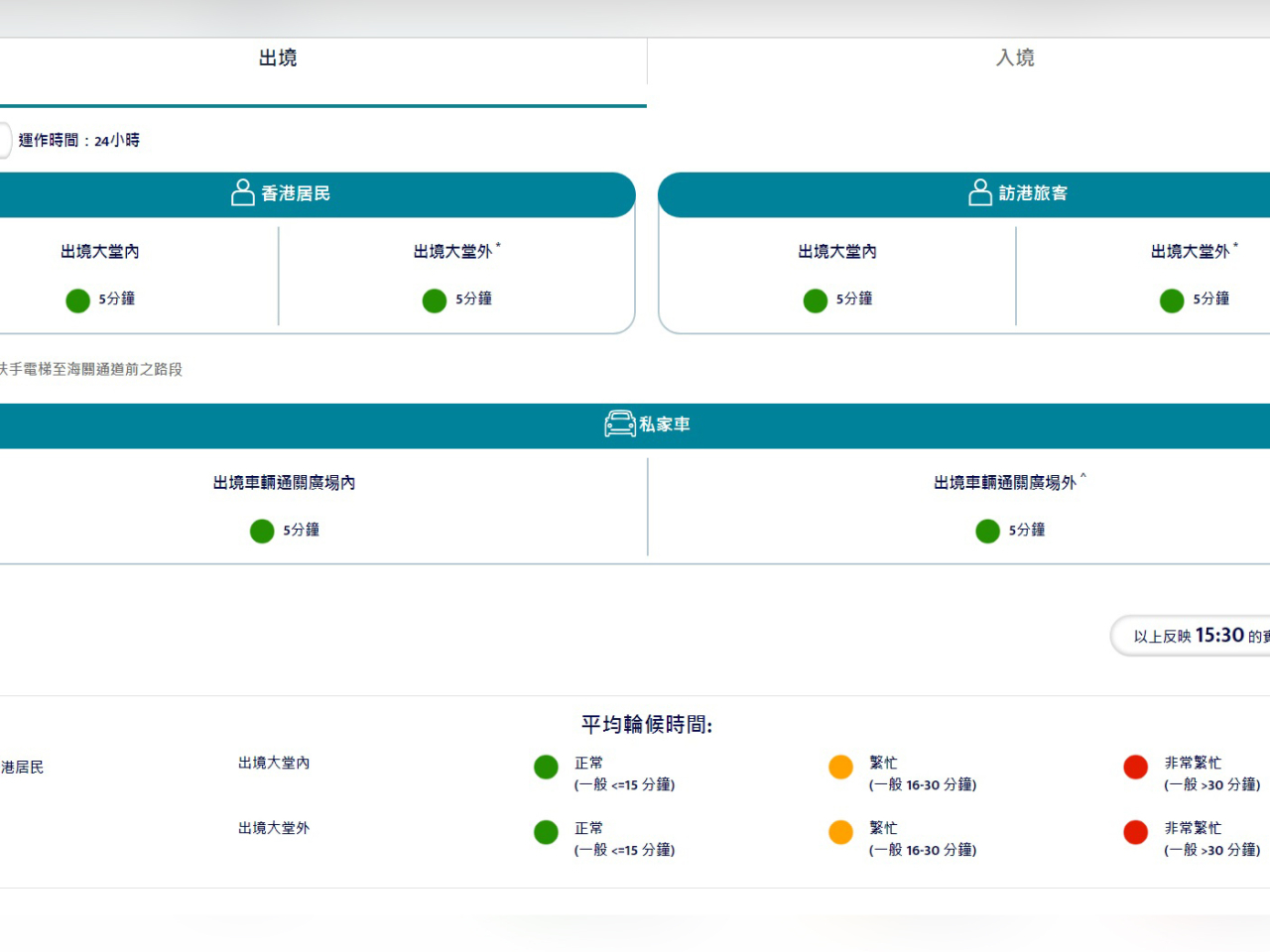Click orange 繁忙 legend dot in 出境大堂內 row
Viewport: 1270px width, 952px height.
[x=841, y=768]
